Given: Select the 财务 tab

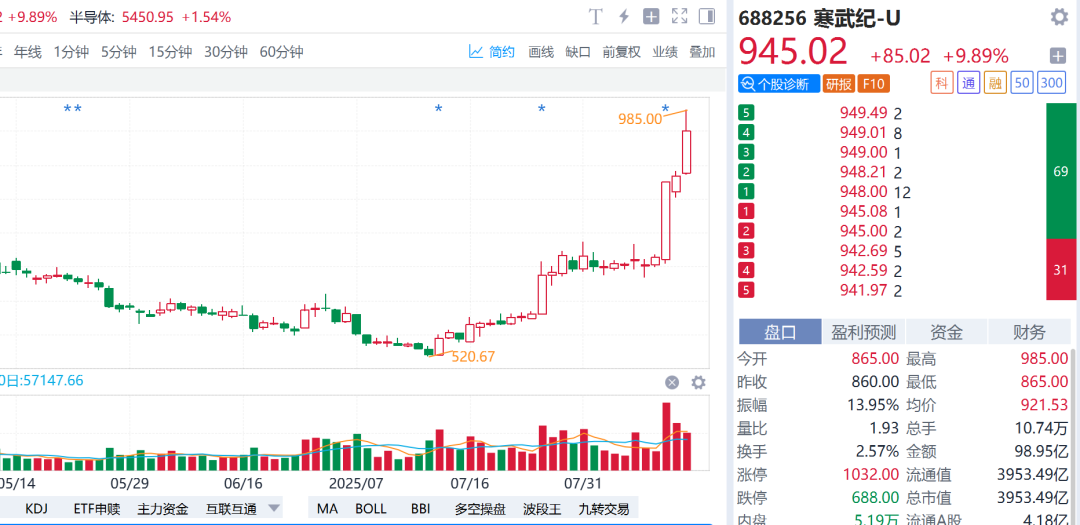Looking at the screenshot, I should coord(1029,332).
